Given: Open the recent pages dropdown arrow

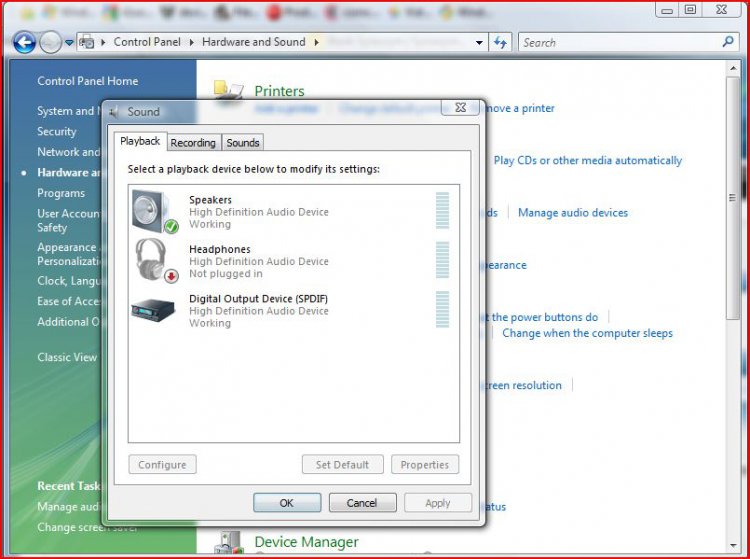Looking at the screenshot, I should click(69, 43).
